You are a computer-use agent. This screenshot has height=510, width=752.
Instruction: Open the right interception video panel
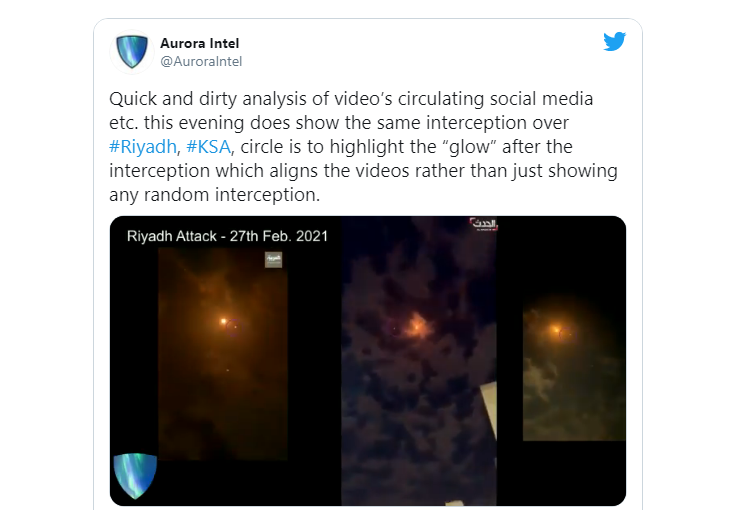574,368
